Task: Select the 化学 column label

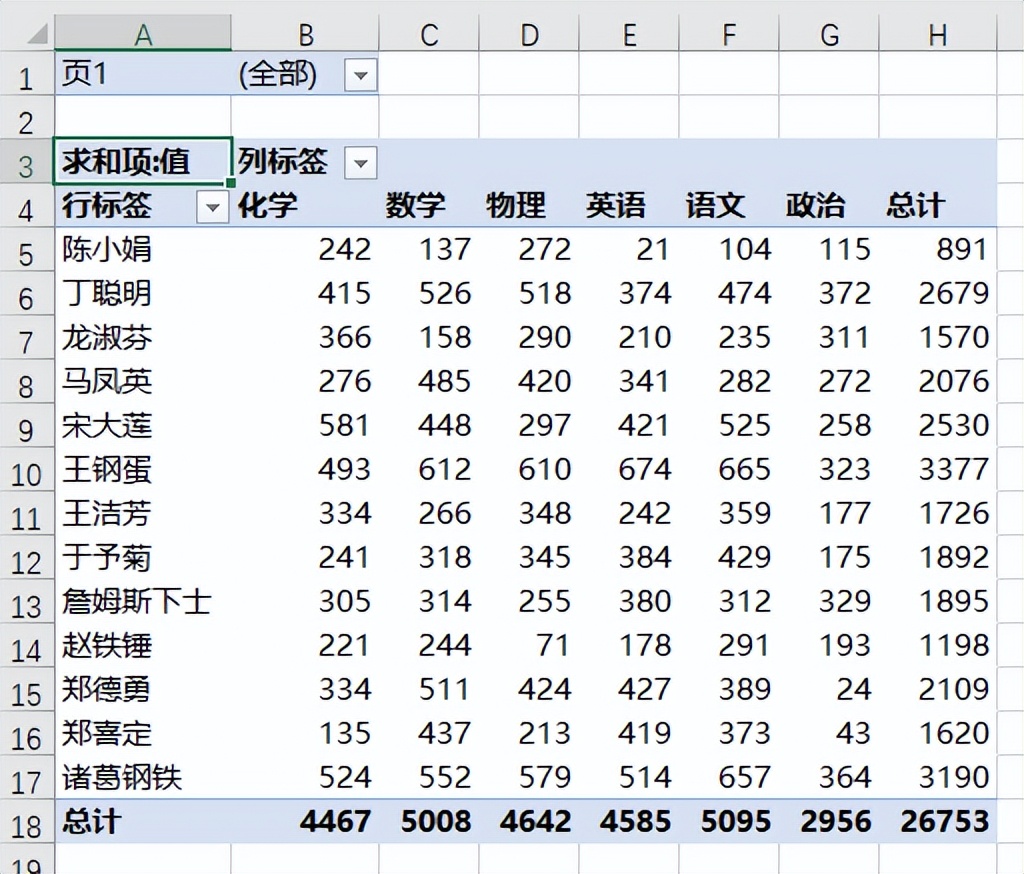Action: (x=267, y=206)
